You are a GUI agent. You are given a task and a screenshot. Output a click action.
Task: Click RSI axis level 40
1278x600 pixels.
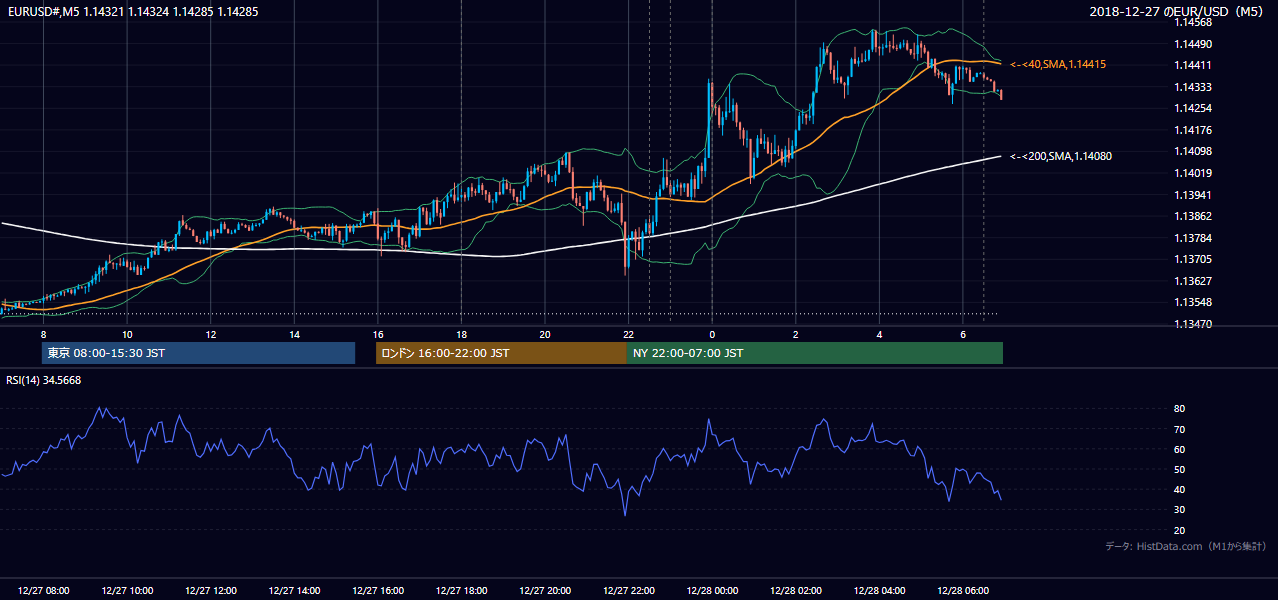pos(1180,489)
